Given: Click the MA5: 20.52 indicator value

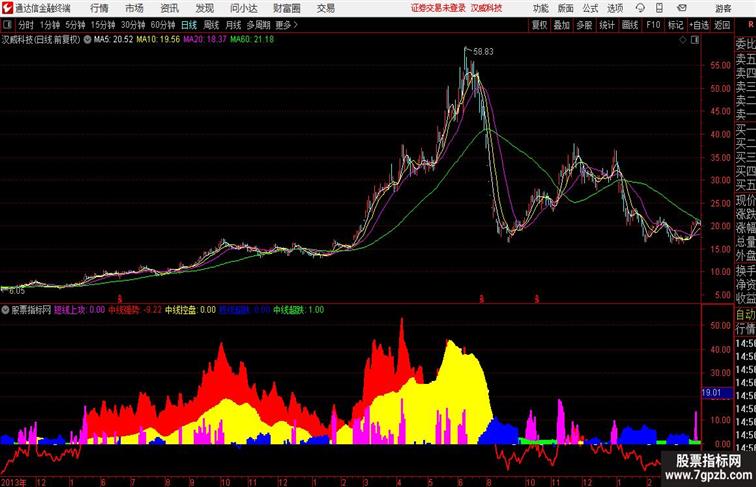Looking at the screenshot, I should (113, 40).
